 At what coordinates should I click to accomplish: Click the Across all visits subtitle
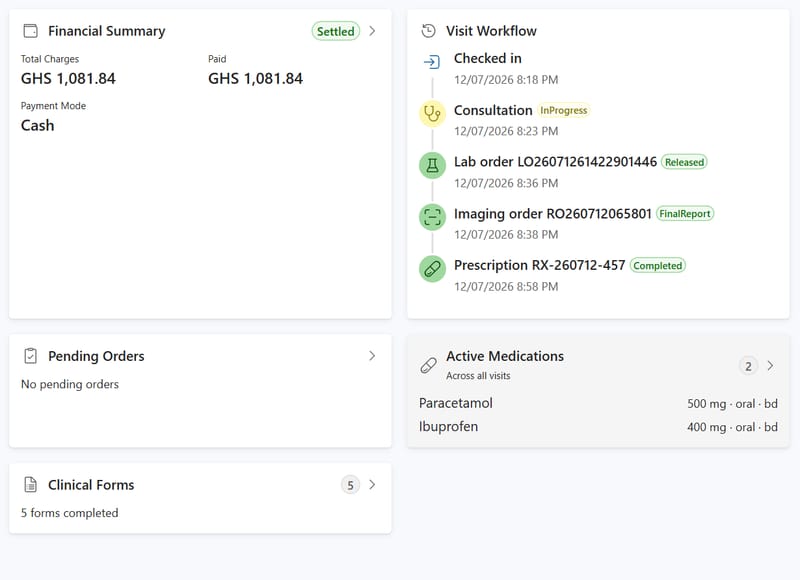tap(478, 376)
